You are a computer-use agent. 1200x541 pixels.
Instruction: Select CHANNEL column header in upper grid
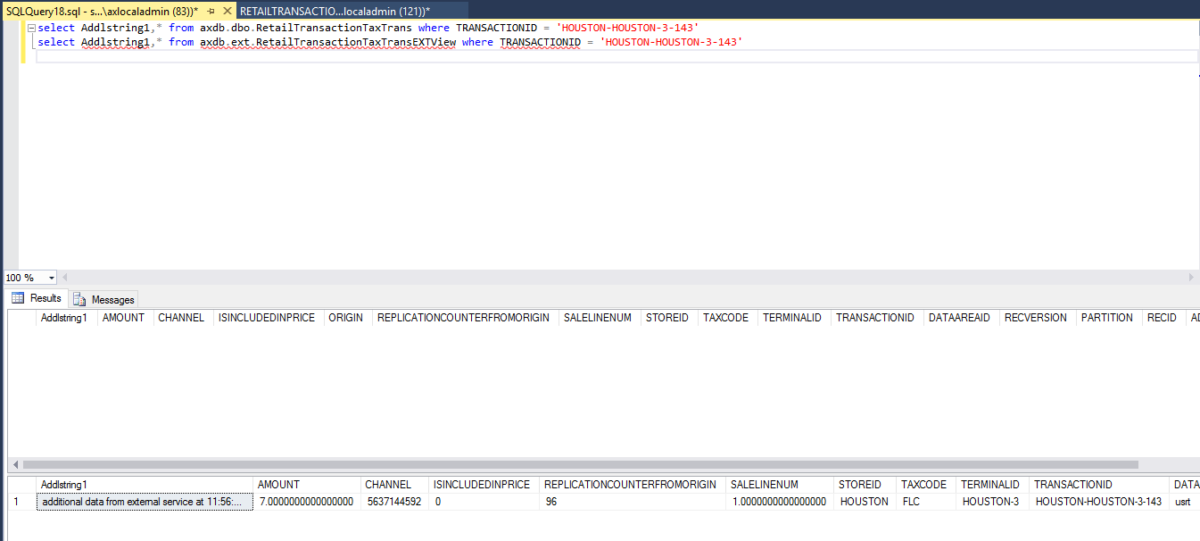[181, 317]
